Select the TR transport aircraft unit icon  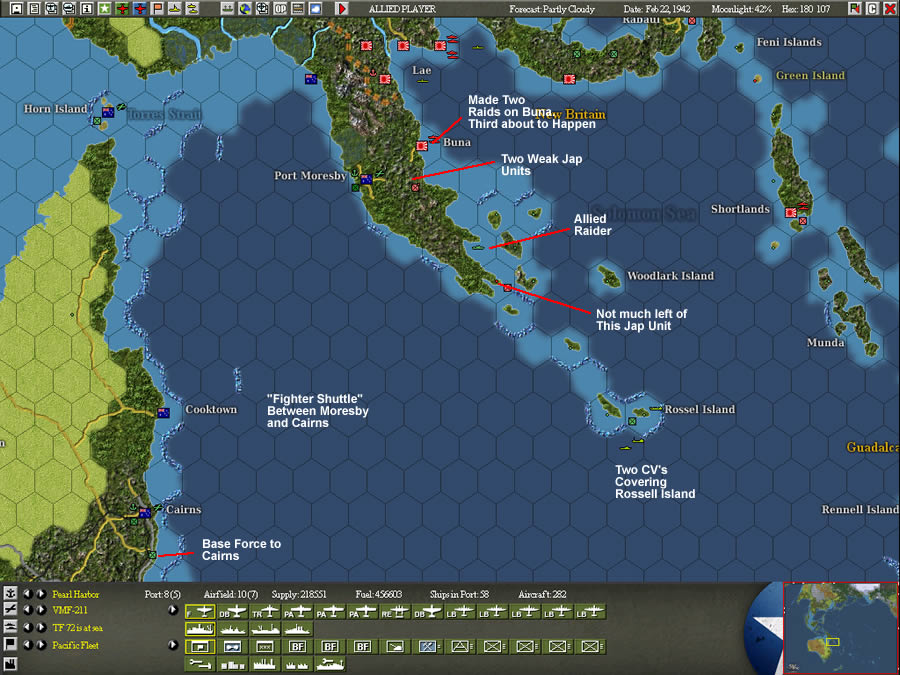[265, 612]
